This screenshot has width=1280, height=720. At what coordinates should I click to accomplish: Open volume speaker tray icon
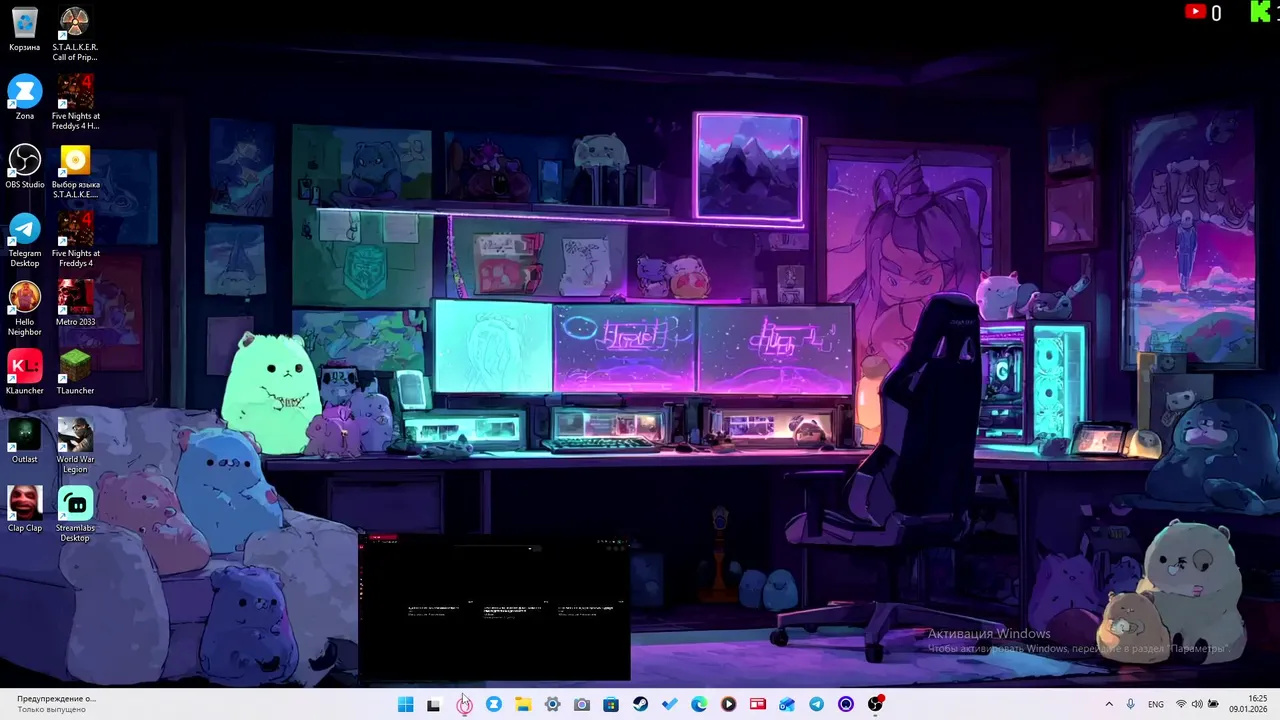click(x=1197, y=704)
